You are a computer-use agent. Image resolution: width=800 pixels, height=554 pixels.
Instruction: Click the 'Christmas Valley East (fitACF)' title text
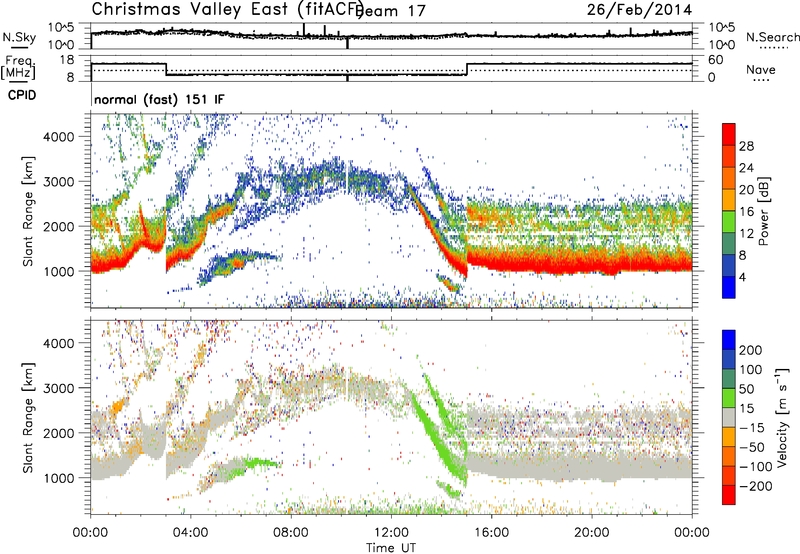[x=228, y=10]
